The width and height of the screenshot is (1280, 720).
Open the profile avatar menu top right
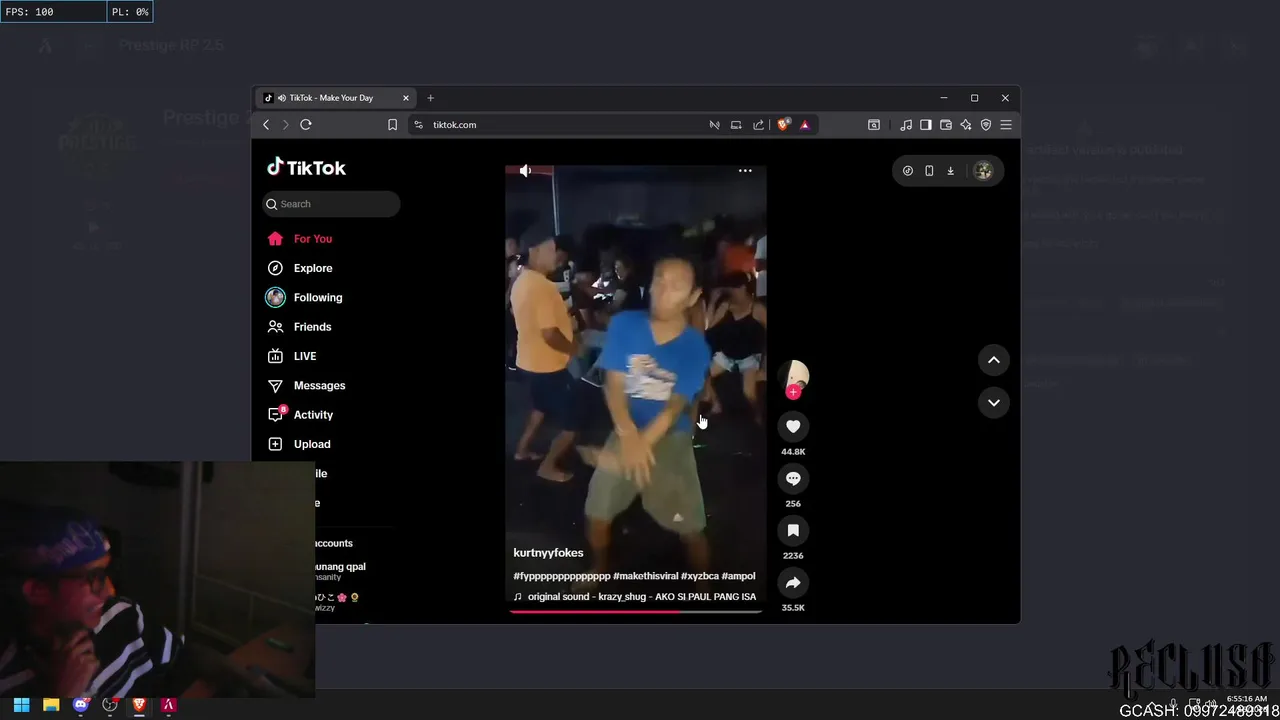[x=983, y=171]
